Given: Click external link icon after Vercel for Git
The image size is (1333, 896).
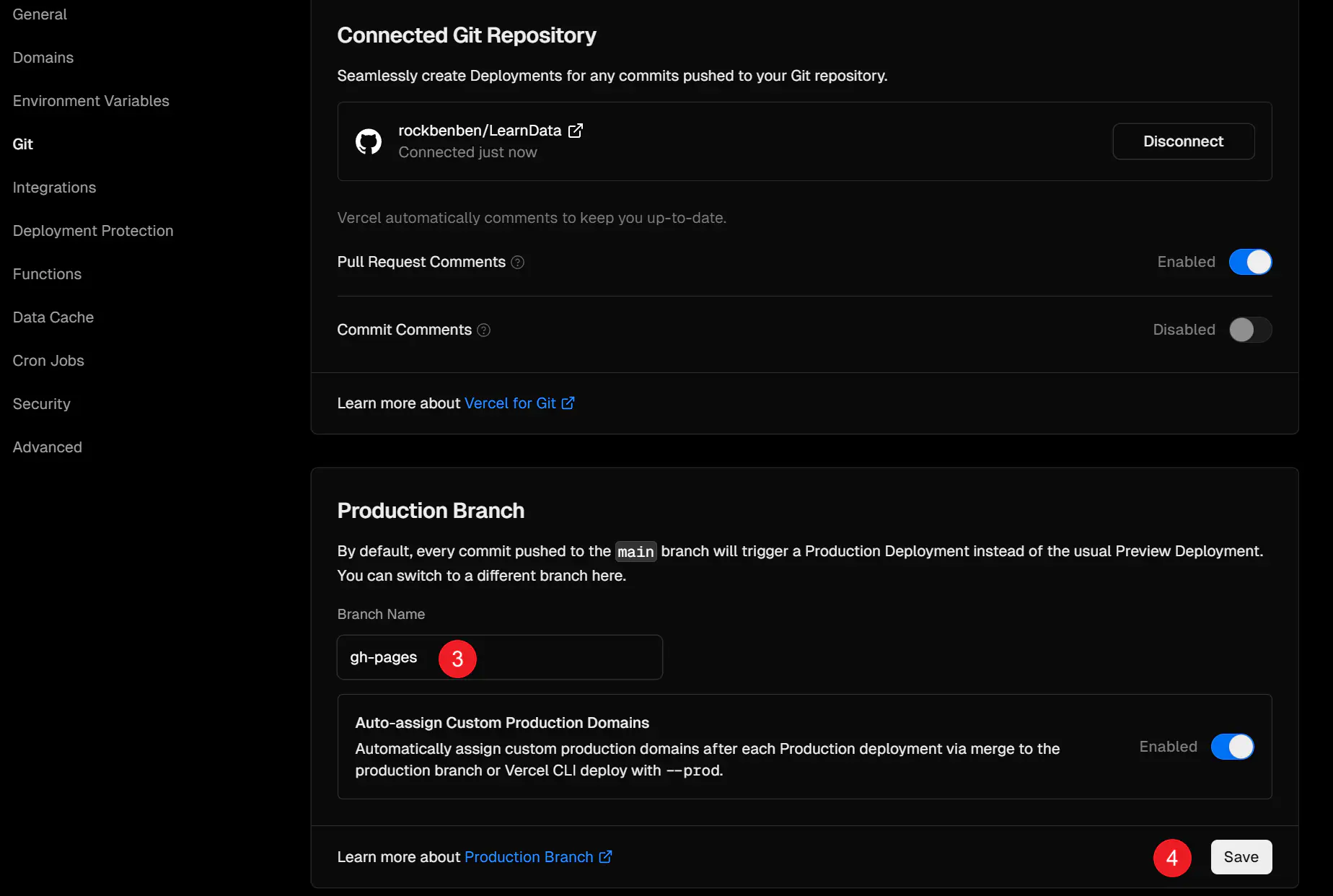Looking at the screenshot, I should 568,403.
